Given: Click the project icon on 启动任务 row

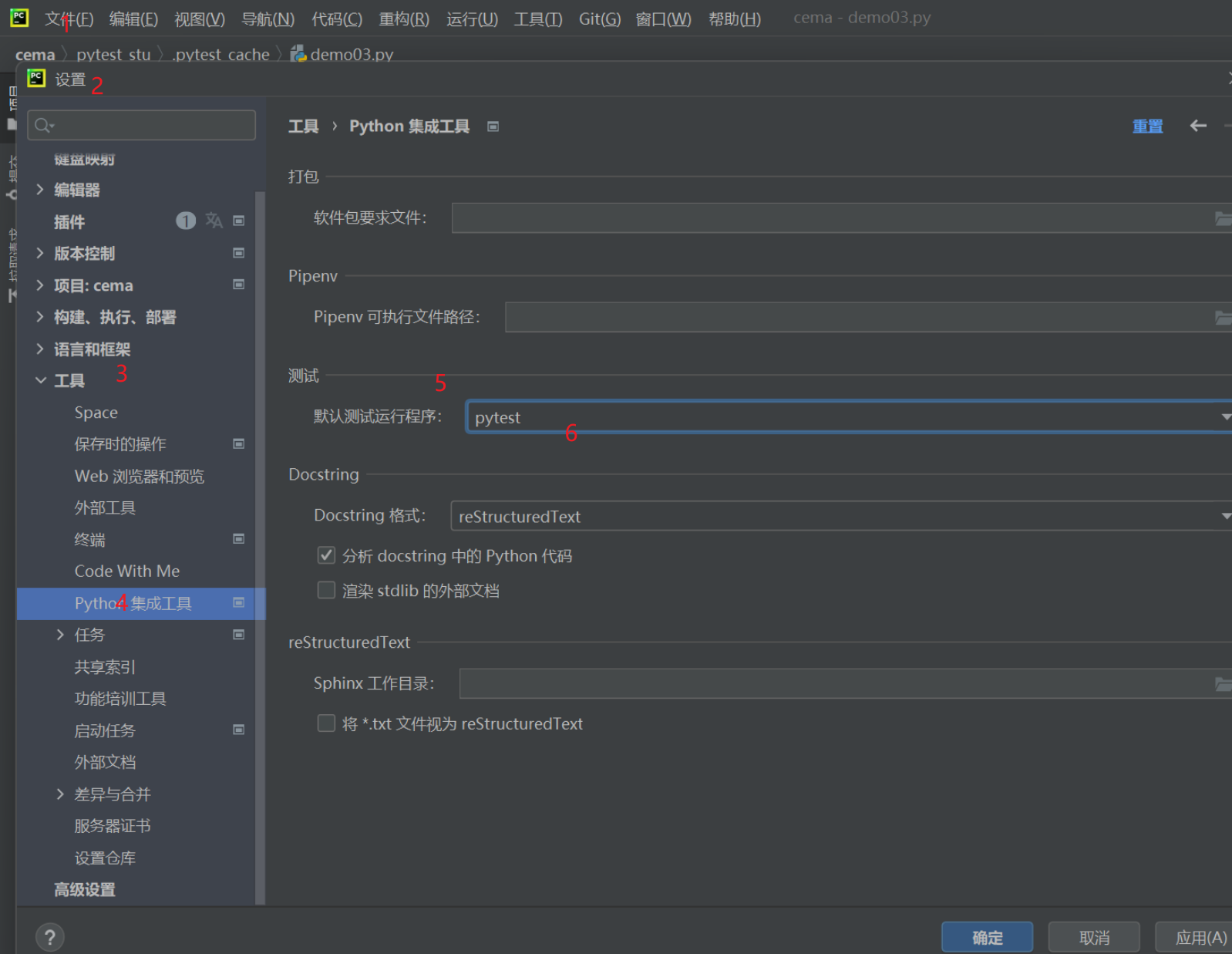Looking at the screenshot, I should click(239, 730).
